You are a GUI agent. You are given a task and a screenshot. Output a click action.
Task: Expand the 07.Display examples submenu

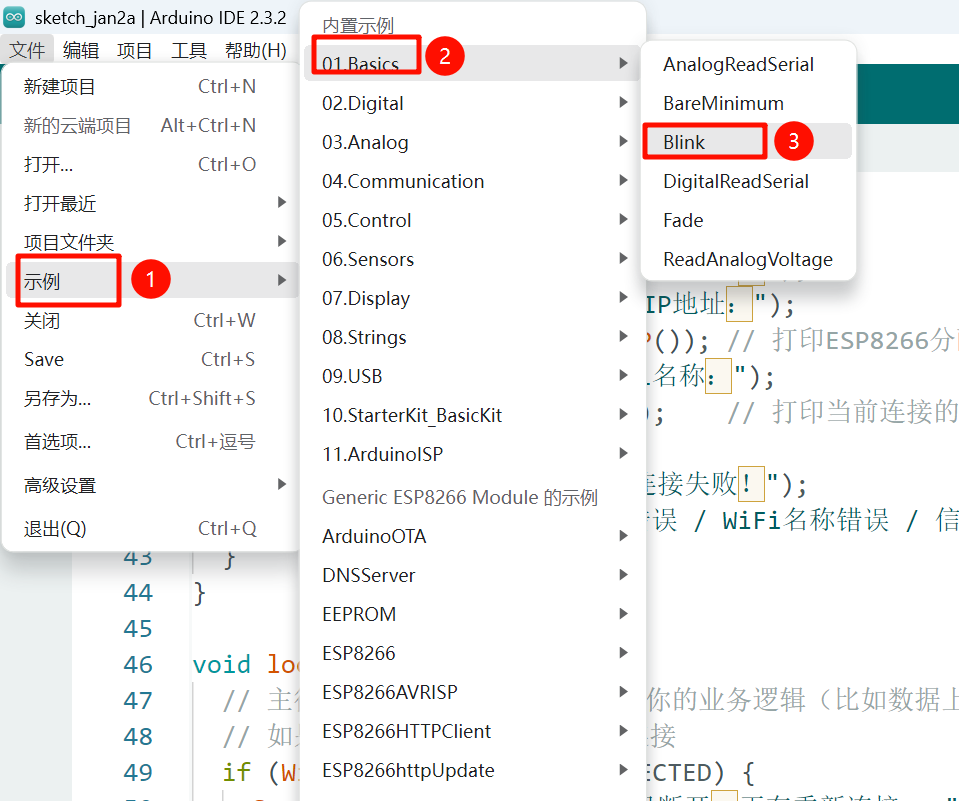pyautogui.click(x=472, y=298)
